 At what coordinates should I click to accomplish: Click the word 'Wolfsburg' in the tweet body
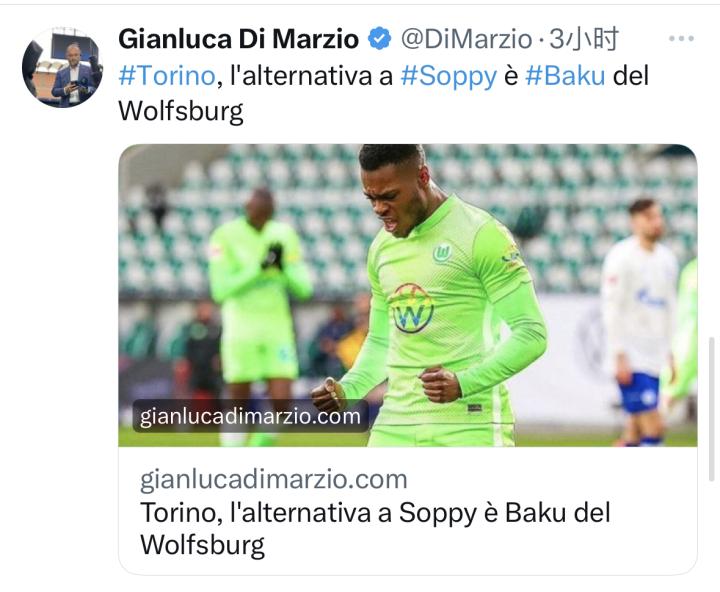point(181,111)
